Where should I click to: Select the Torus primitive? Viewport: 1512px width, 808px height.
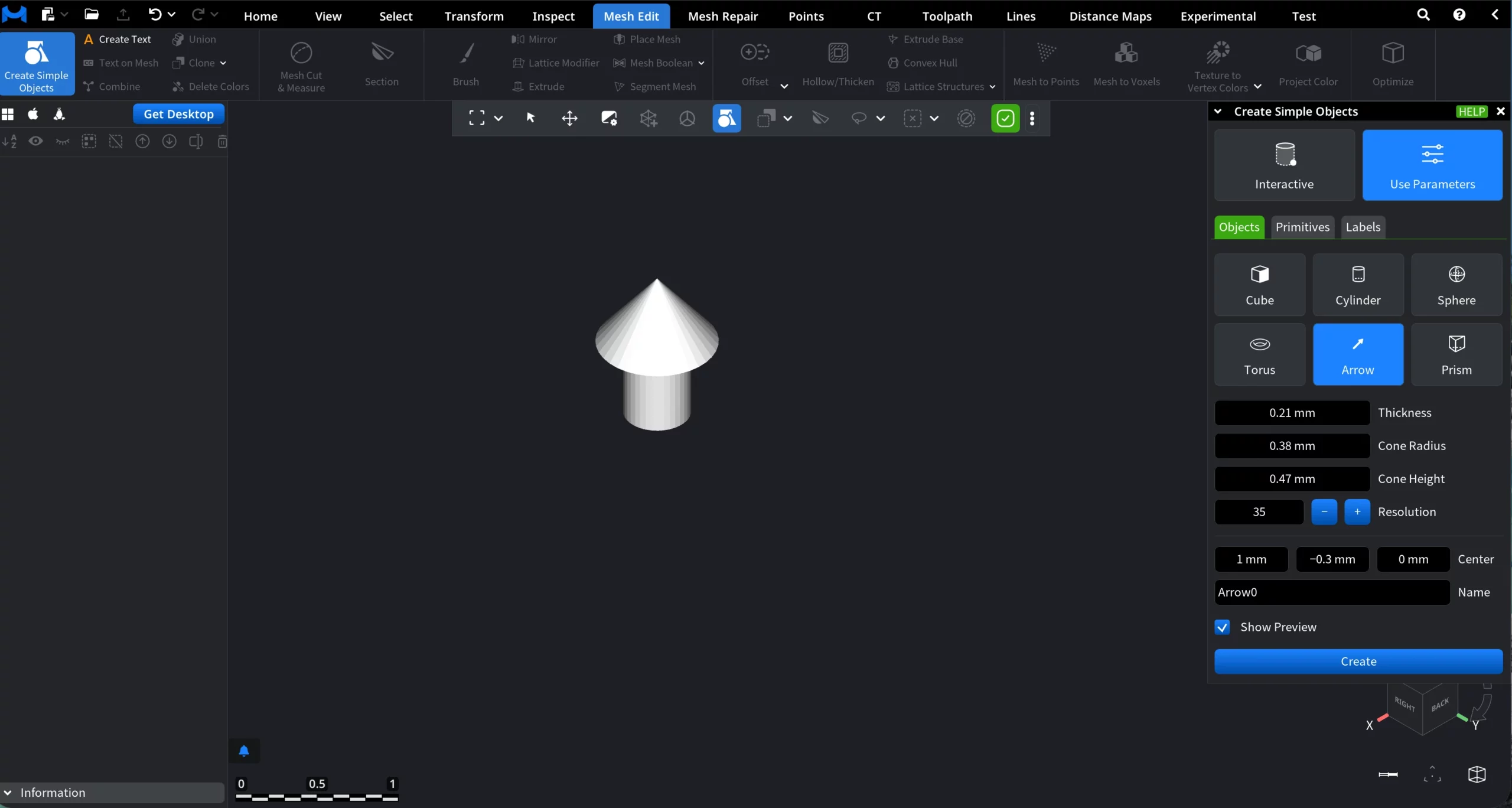coord(1259,354)
